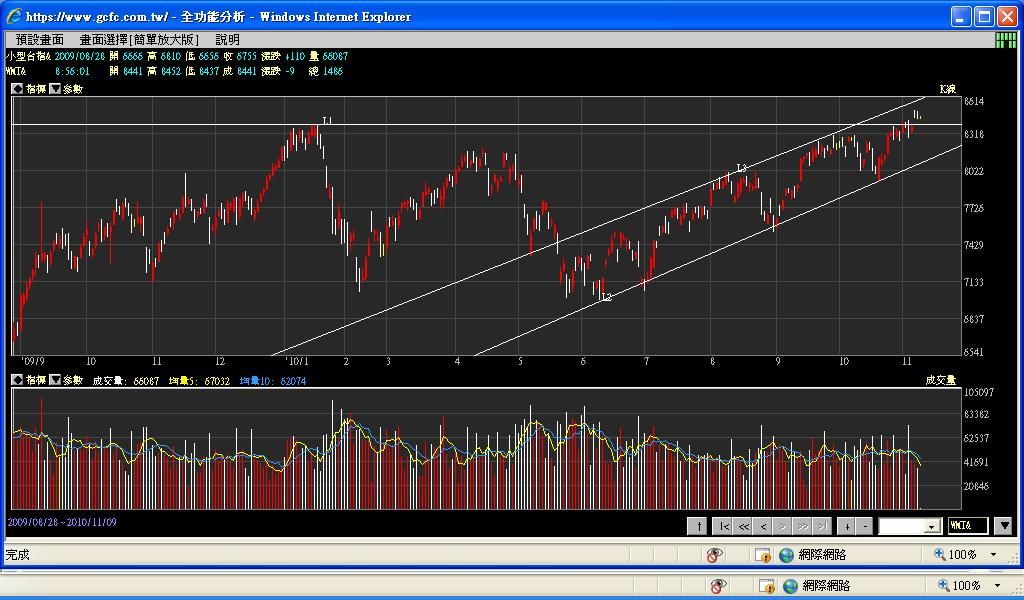Image resolution: width=1024 pixels, height=600 pixels.
Task: Click the L2 marker on the chart
Action: click(x=607, y=297)
